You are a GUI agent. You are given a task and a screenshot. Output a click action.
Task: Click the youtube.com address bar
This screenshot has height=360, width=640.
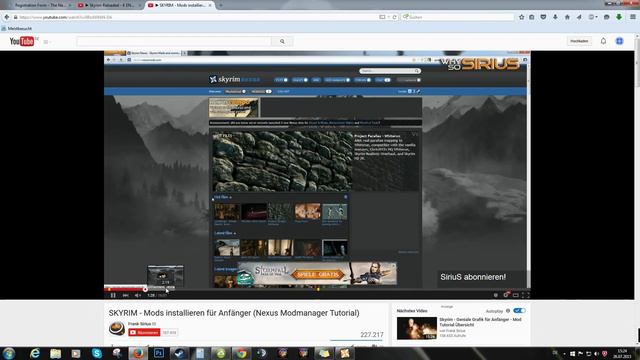(196, 17)
